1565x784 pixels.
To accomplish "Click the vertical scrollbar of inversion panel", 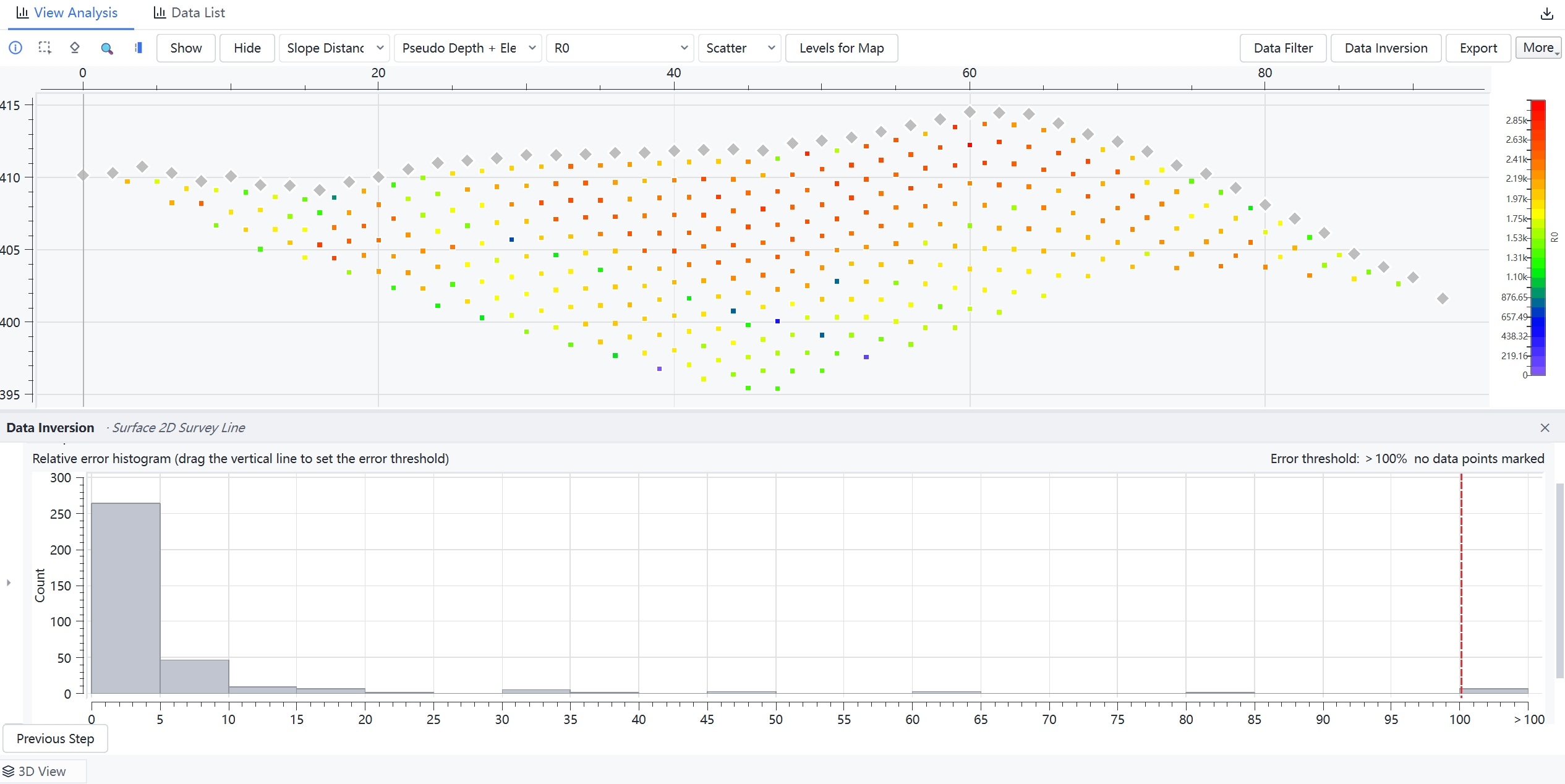I will click(x=1559, y=580).
